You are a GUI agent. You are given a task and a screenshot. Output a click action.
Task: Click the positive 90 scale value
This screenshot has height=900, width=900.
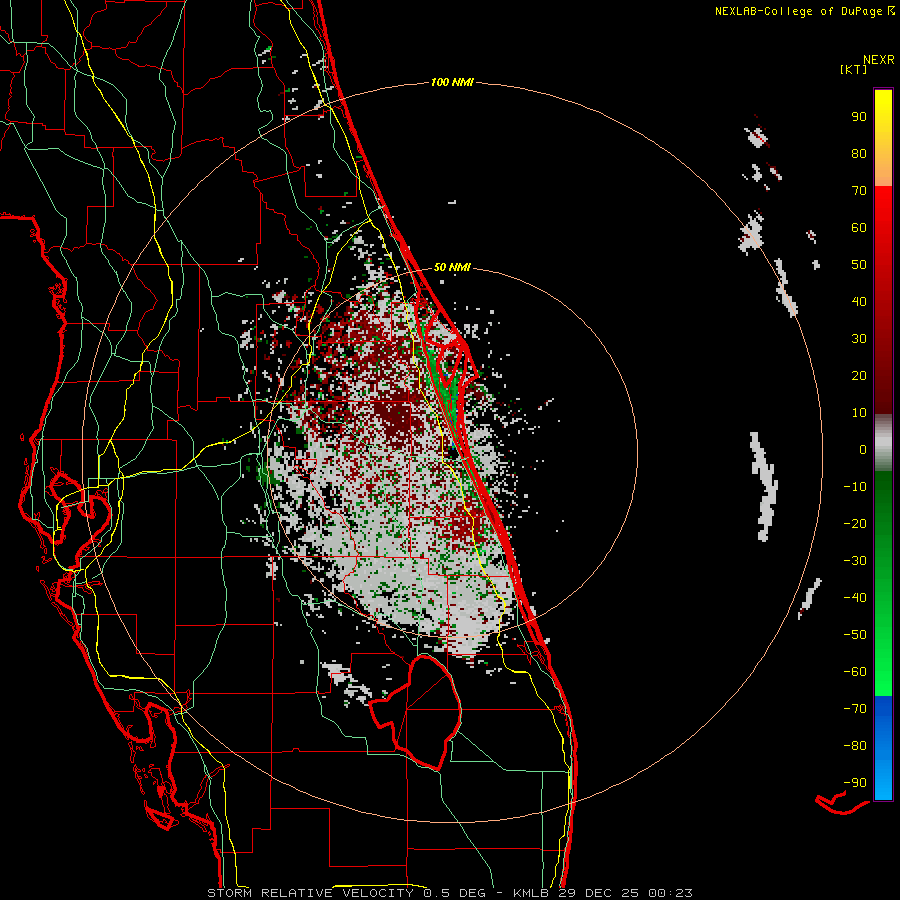coord(859,117)
